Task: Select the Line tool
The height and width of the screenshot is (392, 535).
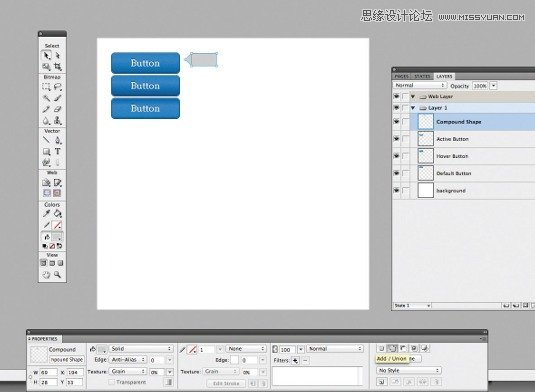Action: (x=46, y=140)
